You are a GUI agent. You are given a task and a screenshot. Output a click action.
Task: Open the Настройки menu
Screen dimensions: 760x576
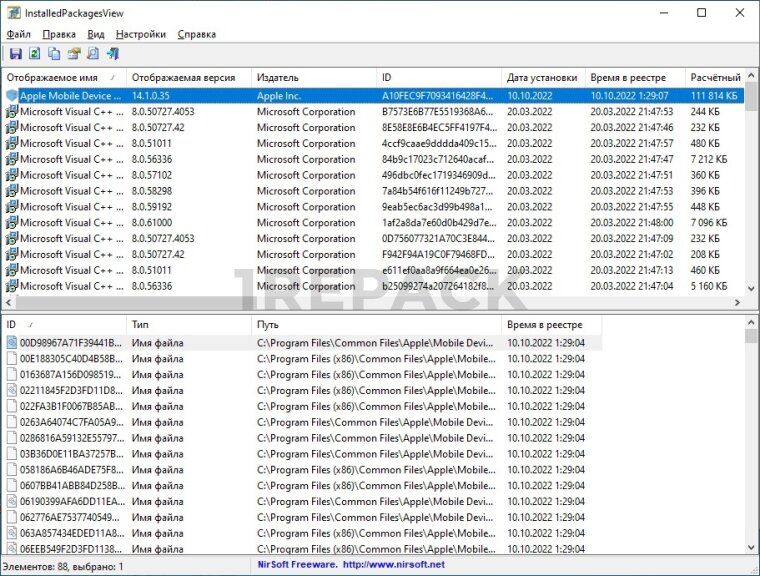pos(140,34)
